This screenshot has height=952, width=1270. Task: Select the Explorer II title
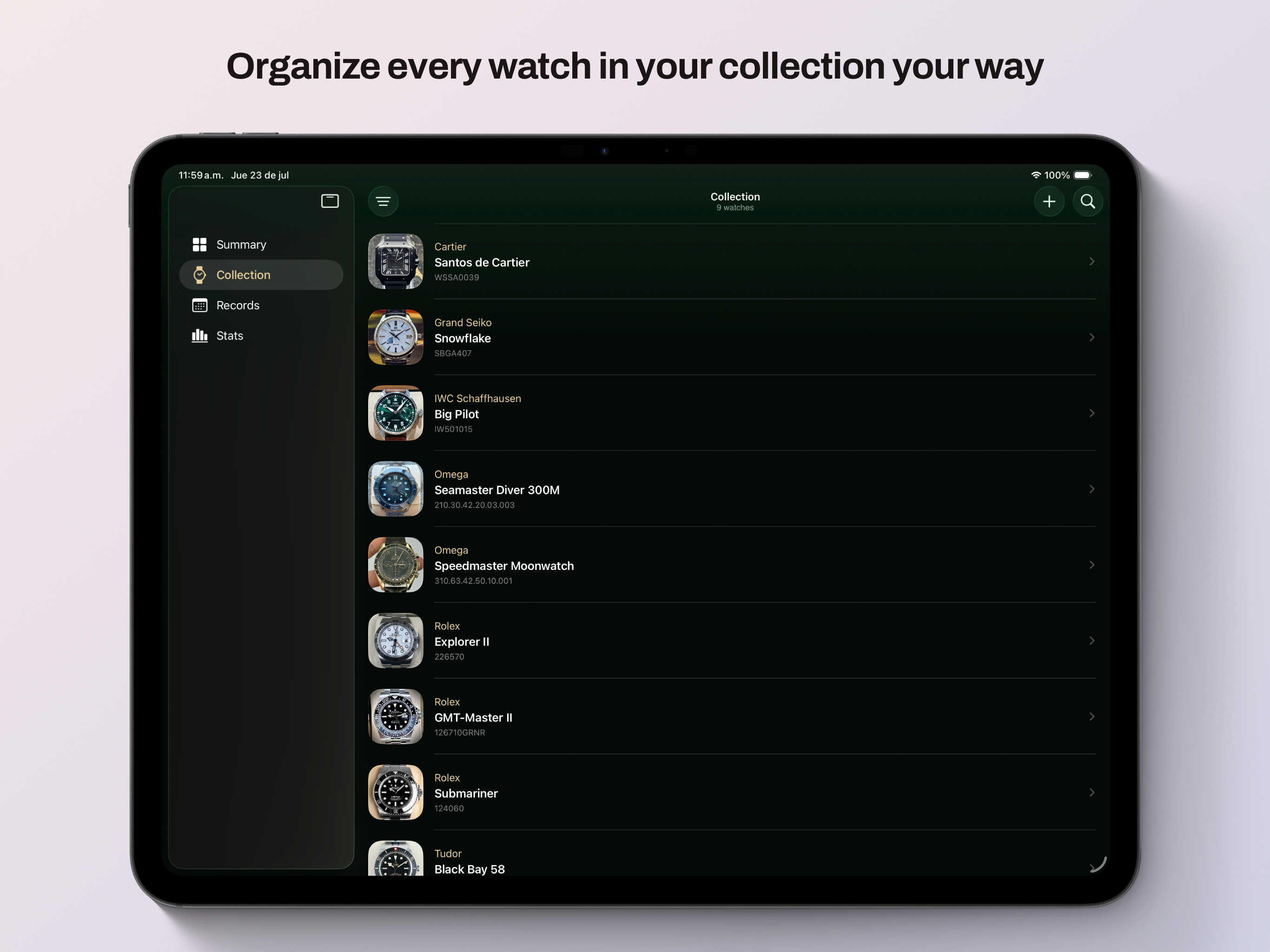(462, 641)
